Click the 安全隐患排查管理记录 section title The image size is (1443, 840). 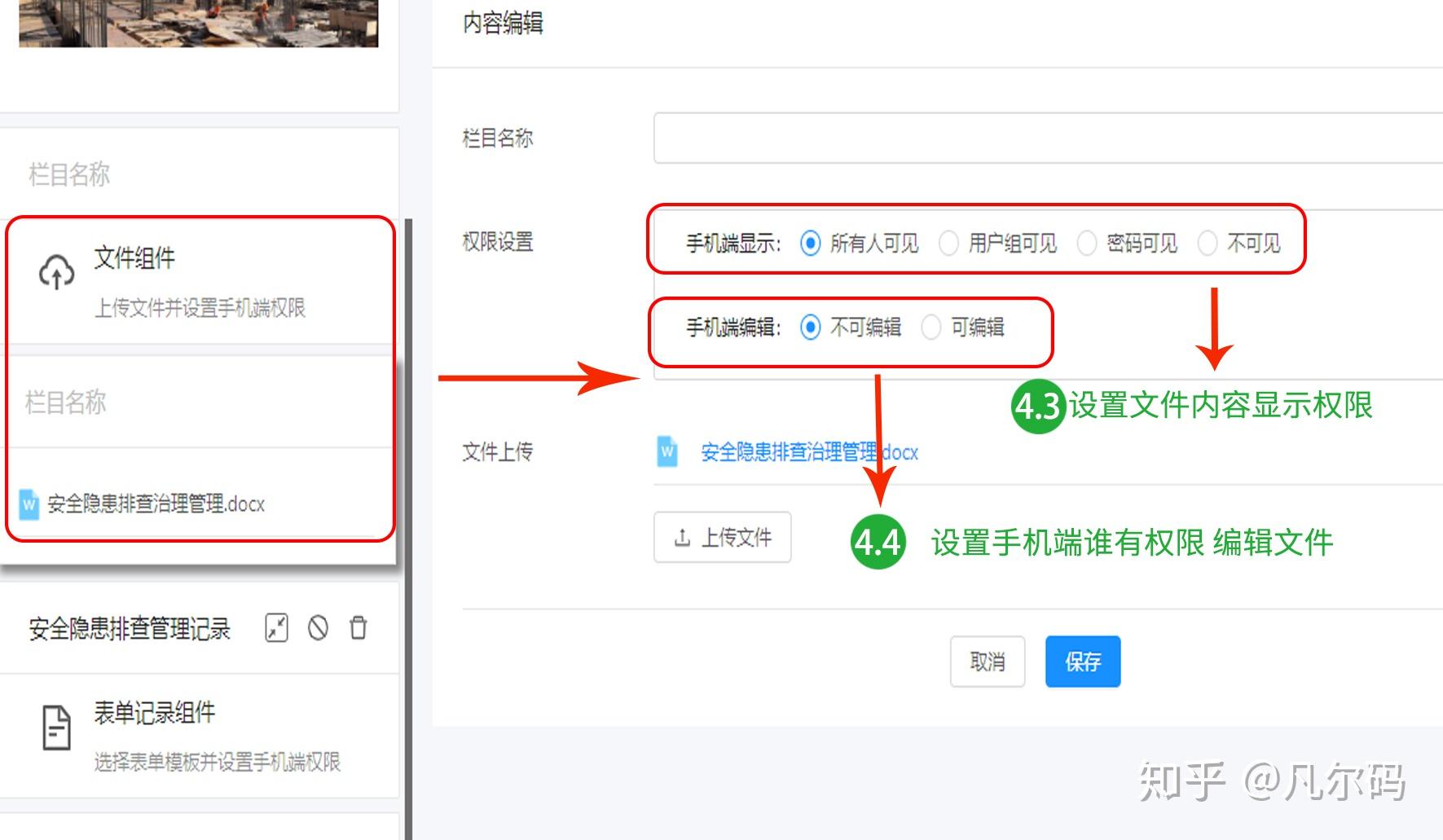(130, 628)
